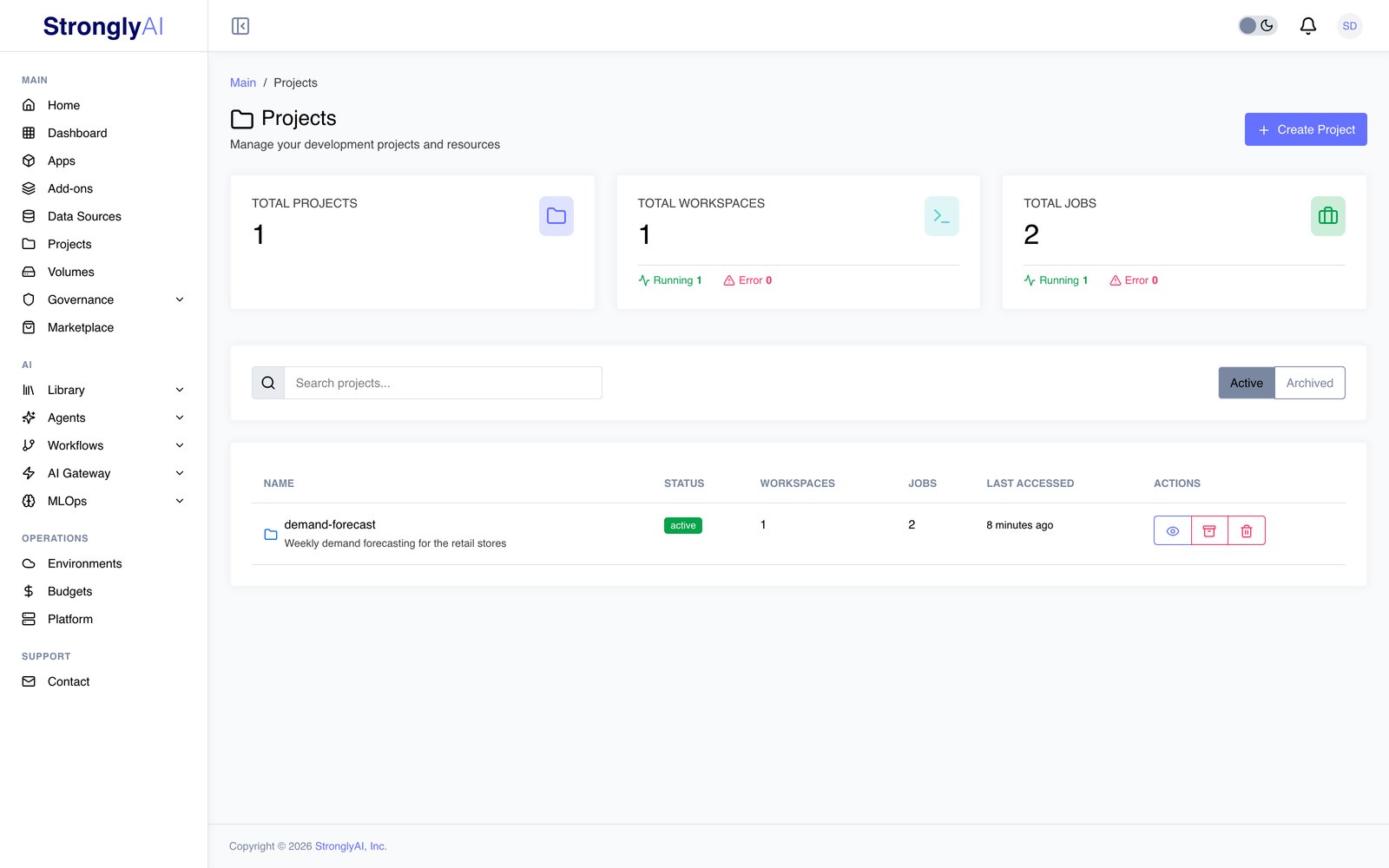Open the StronglyAI, Inc. footer link

click(351, 846)
